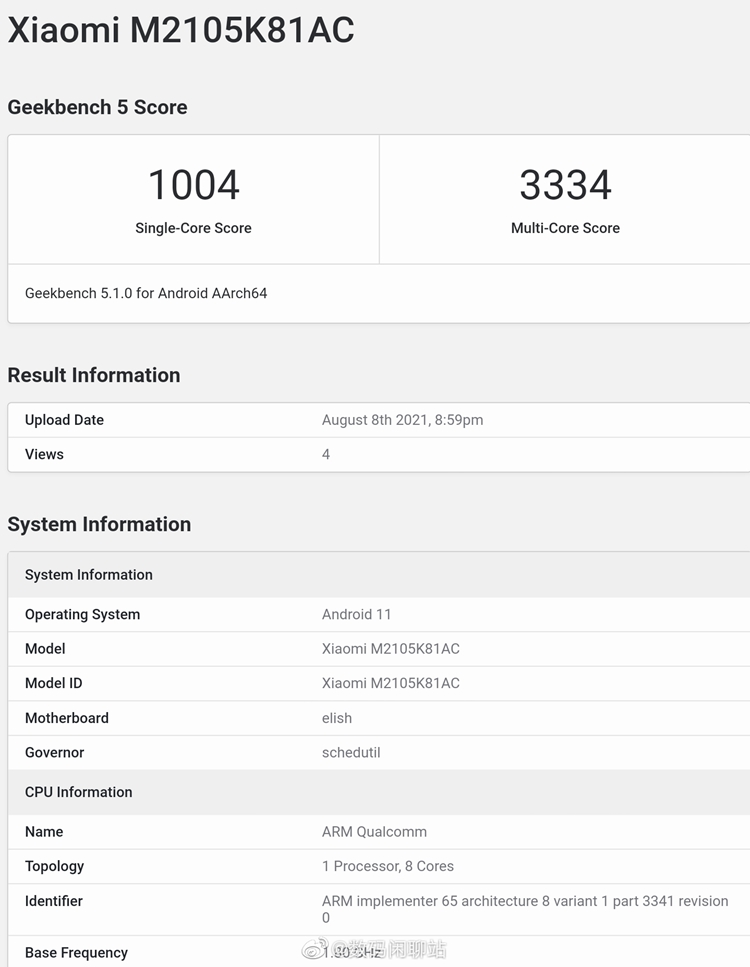Select the Model value Xiaomi M2105K81AC

(x=391, y=649)
